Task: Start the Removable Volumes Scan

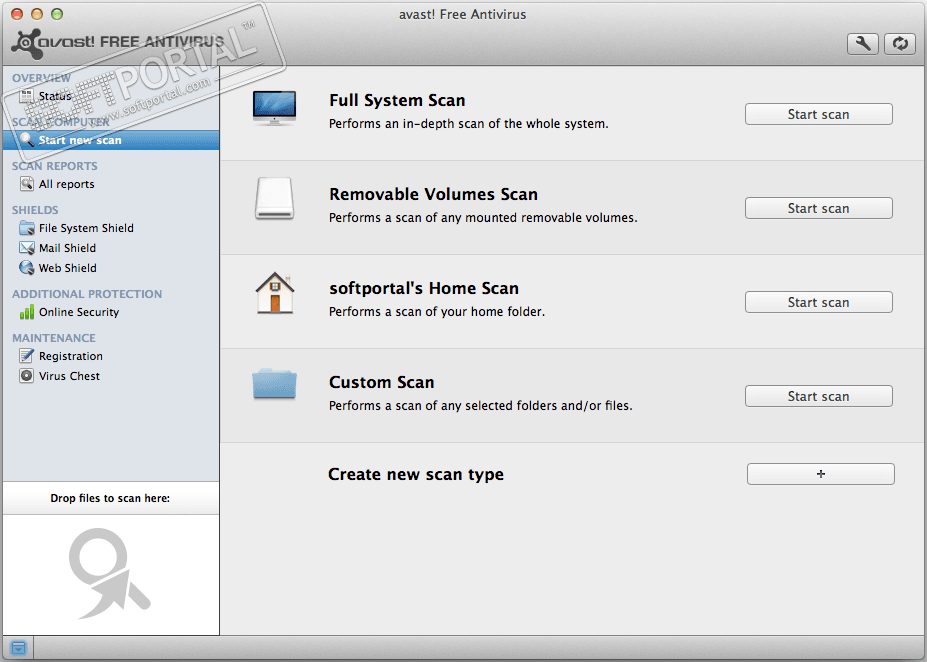Action: (x=819, y=208)
